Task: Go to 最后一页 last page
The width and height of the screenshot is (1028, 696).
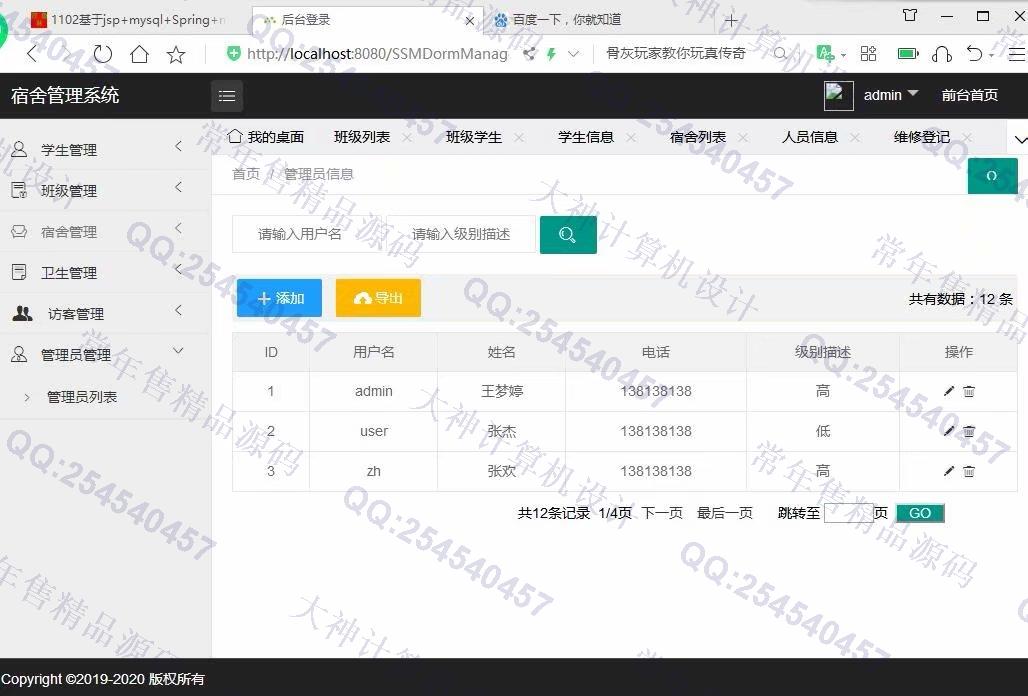Action: (724, 513)
